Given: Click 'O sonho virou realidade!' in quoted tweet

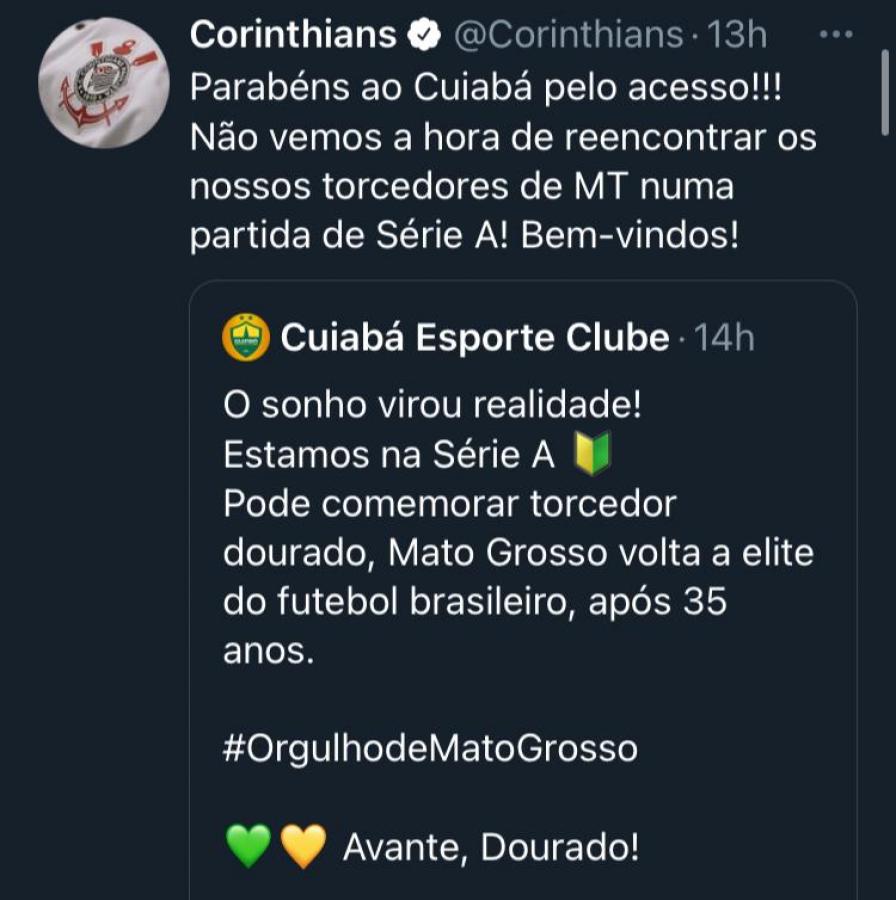Looking at the screenshot, I should click(x=431, y=407).
